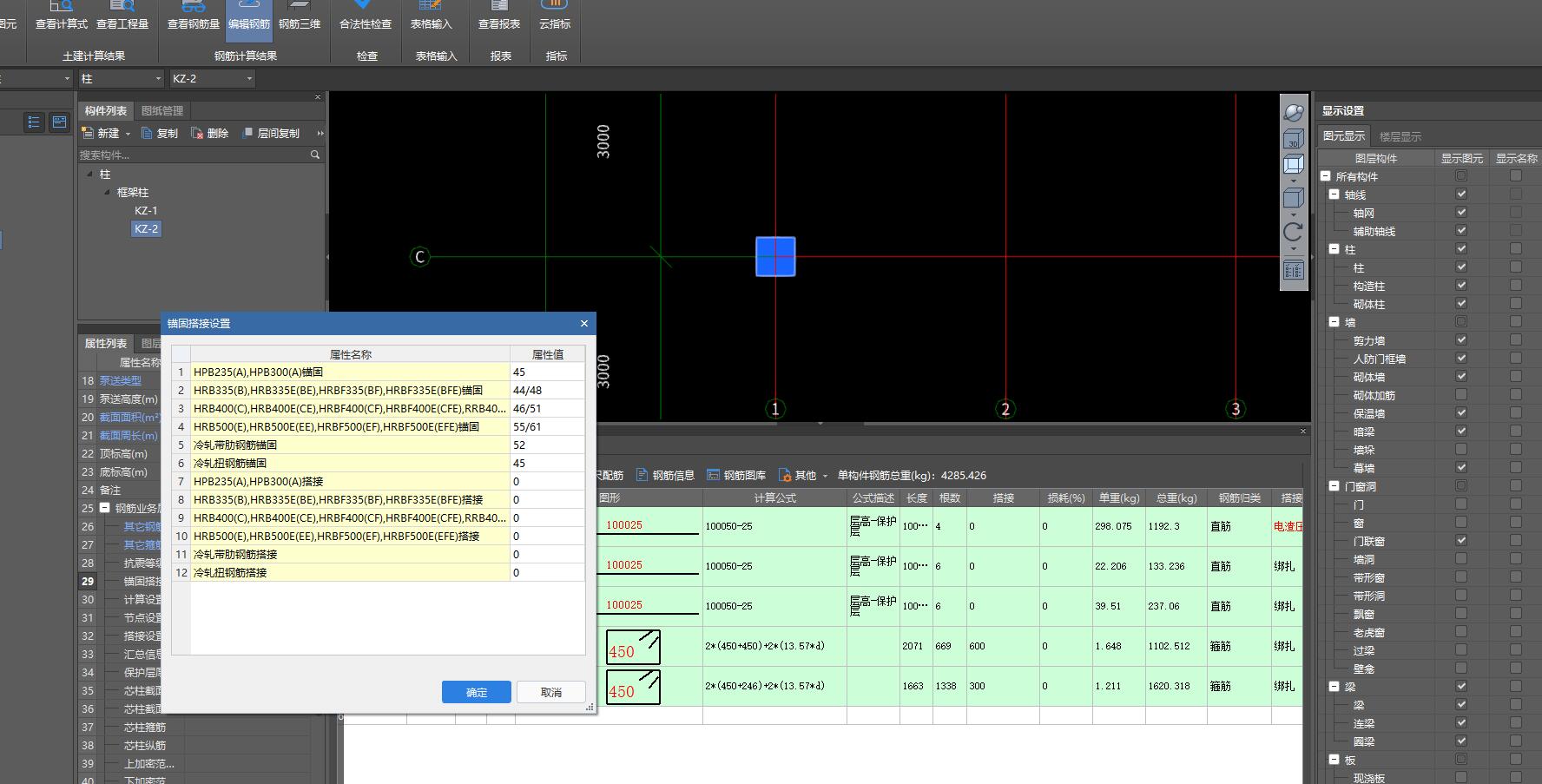Click 层间复制 button

[x=271, y=133]
